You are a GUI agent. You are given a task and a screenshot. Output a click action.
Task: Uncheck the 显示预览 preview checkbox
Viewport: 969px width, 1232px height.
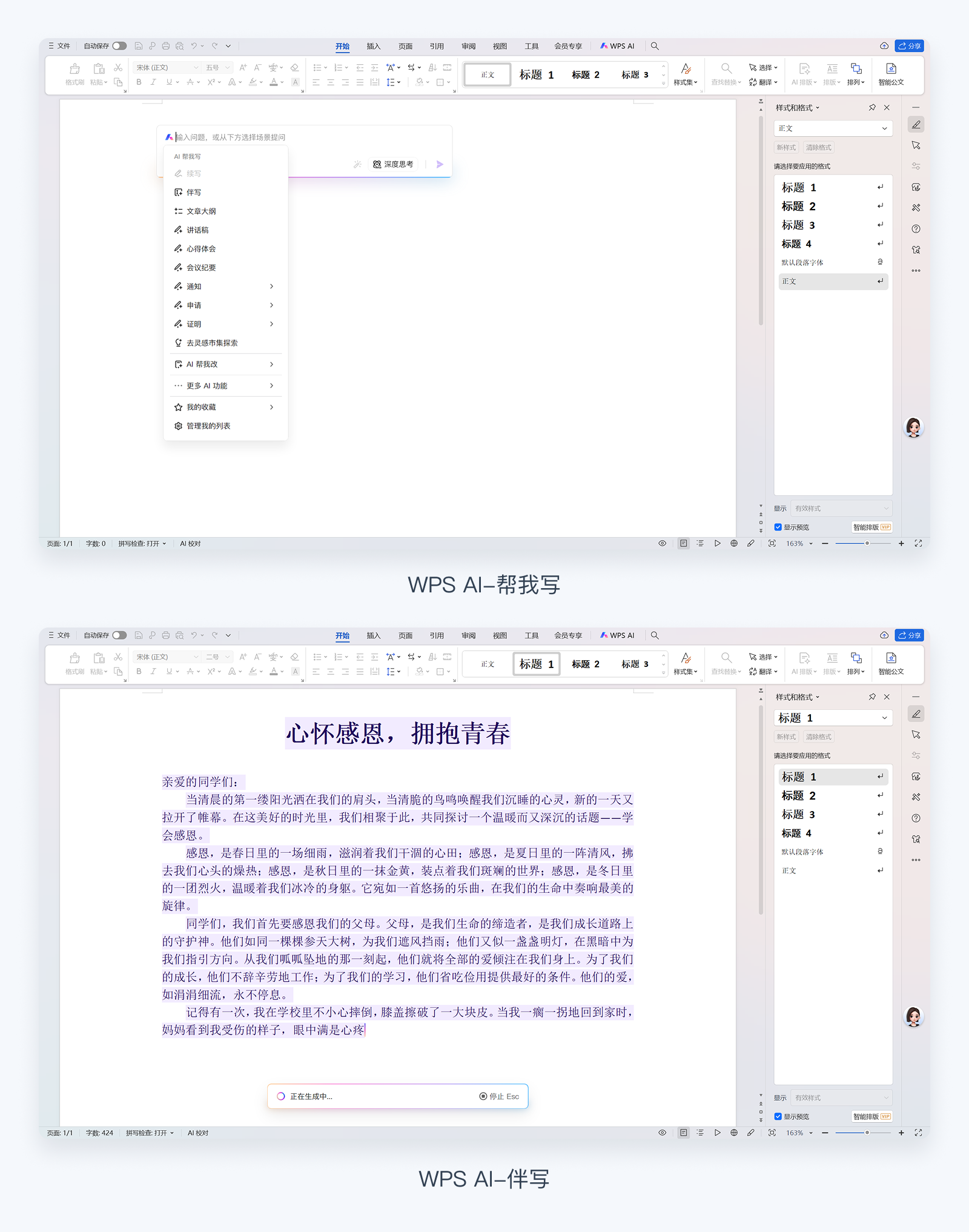tap(778, 527)
